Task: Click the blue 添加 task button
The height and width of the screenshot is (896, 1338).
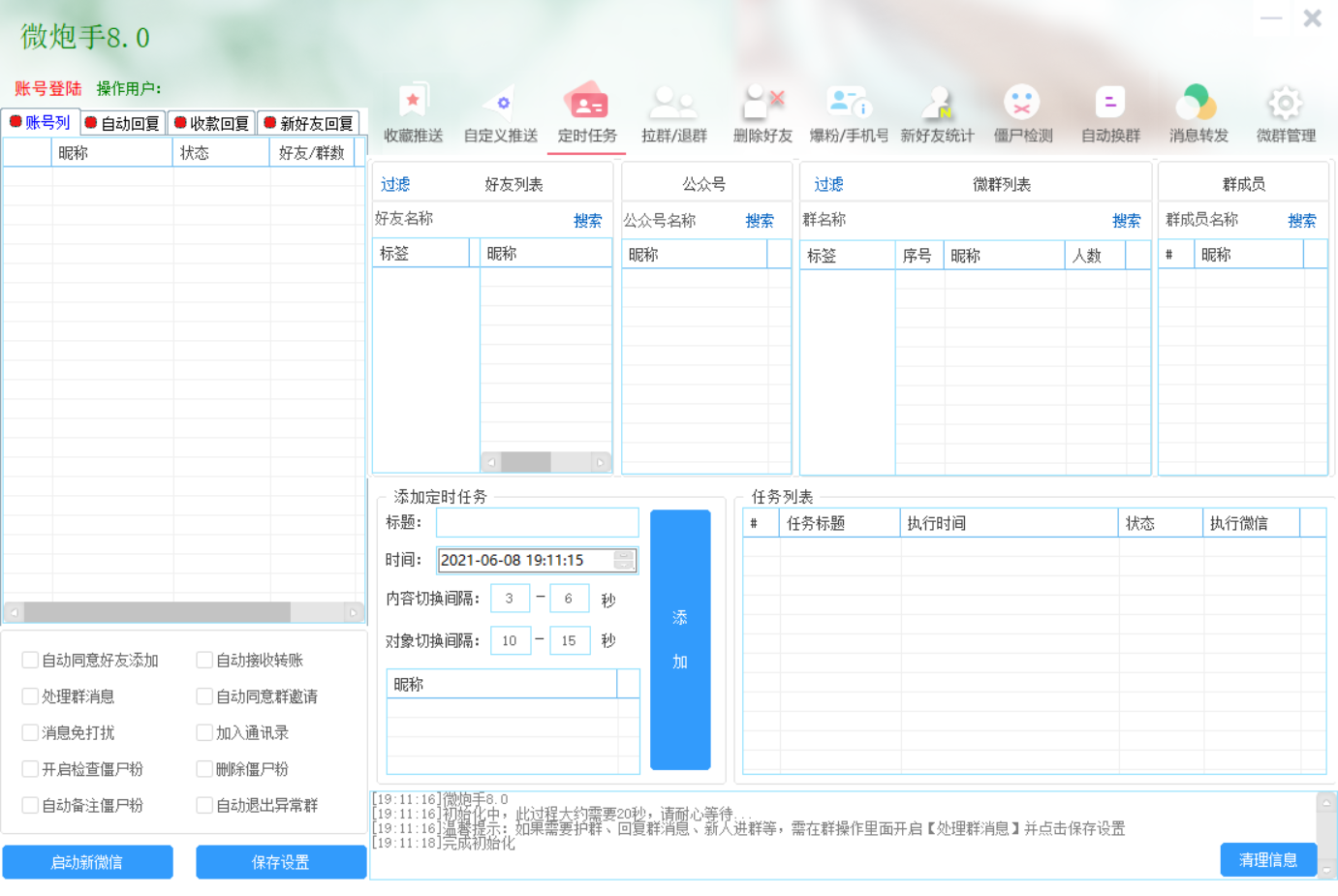Action: pos(680,639)
